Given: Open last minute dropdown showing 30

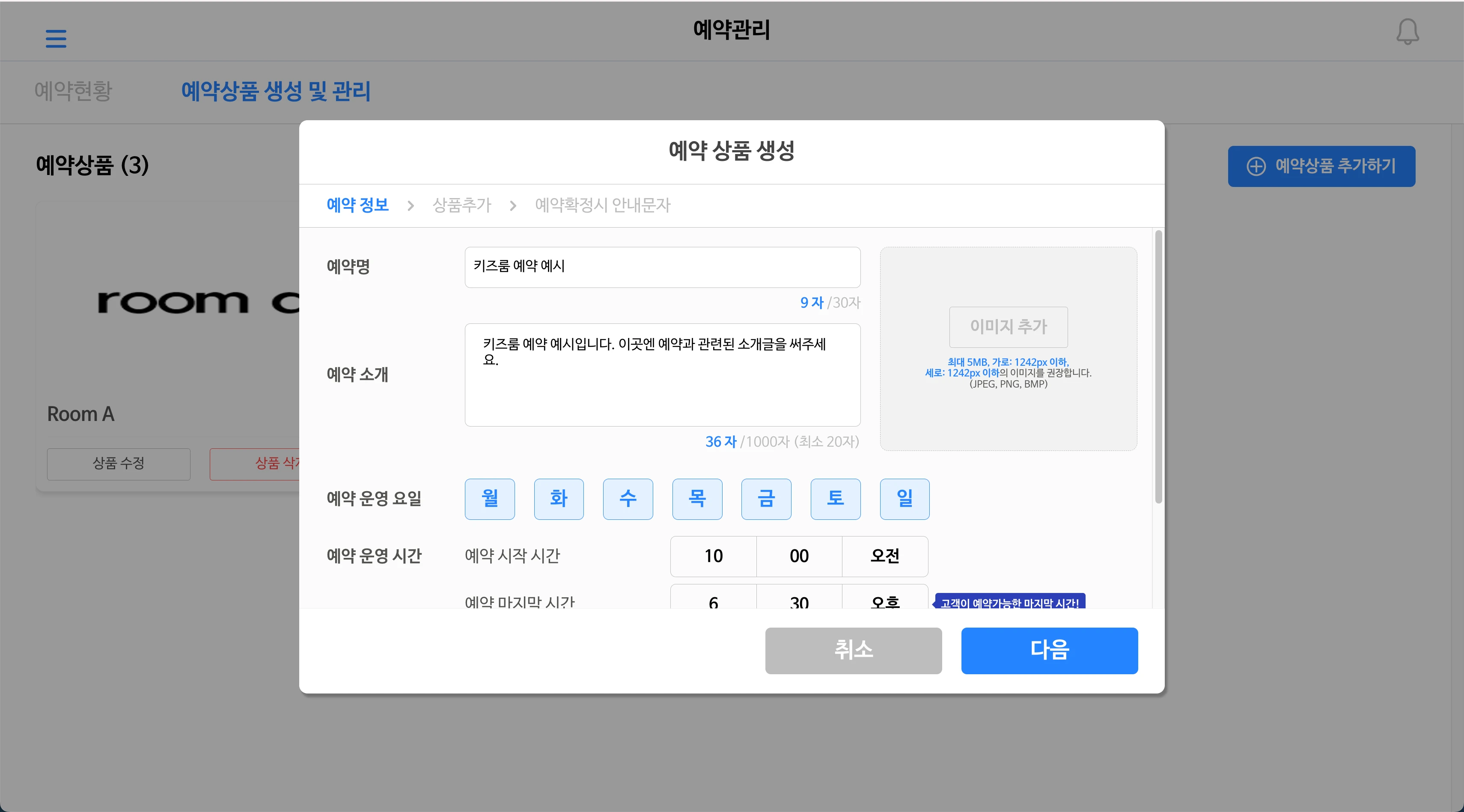Looking at the screenshot, I should tap(799, 597).
